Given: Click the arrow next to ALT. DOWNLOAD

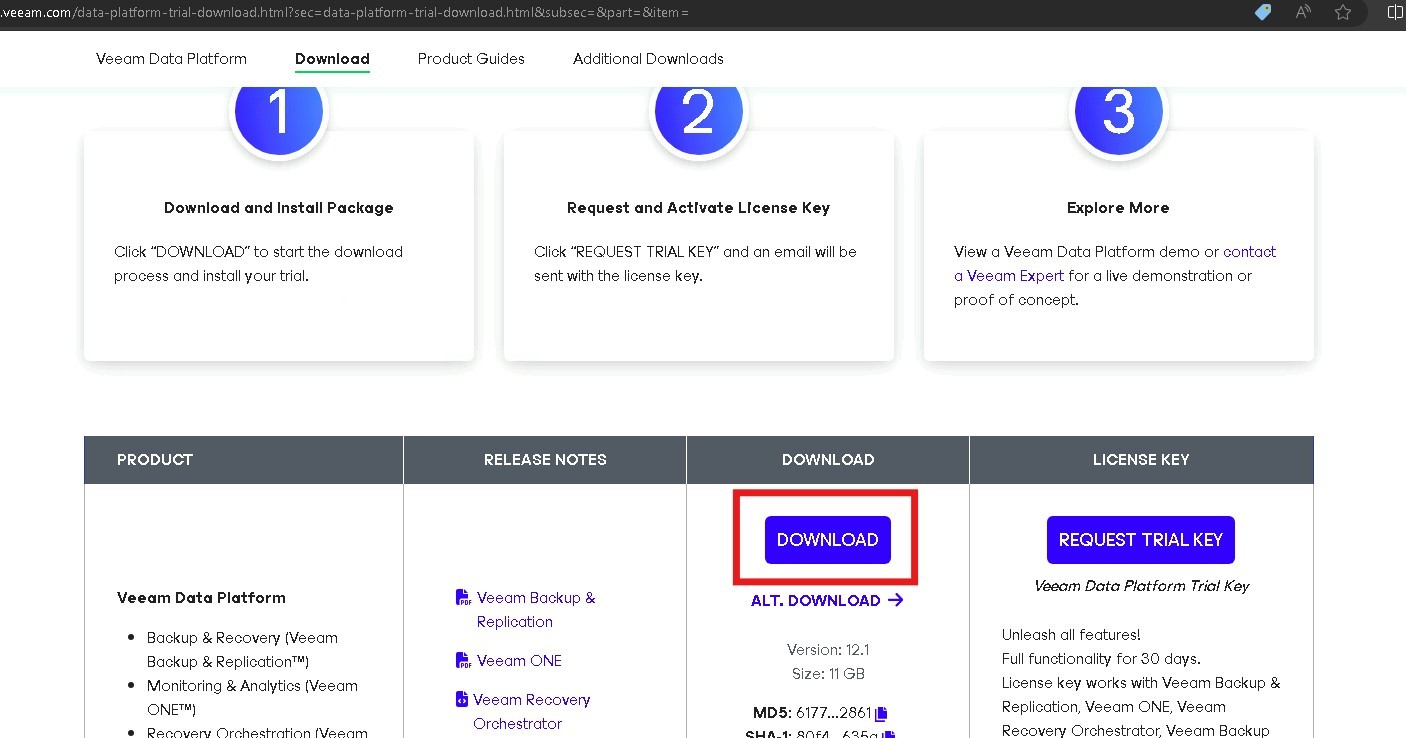Looking at the screenshot, I should [x=895, y=600].
